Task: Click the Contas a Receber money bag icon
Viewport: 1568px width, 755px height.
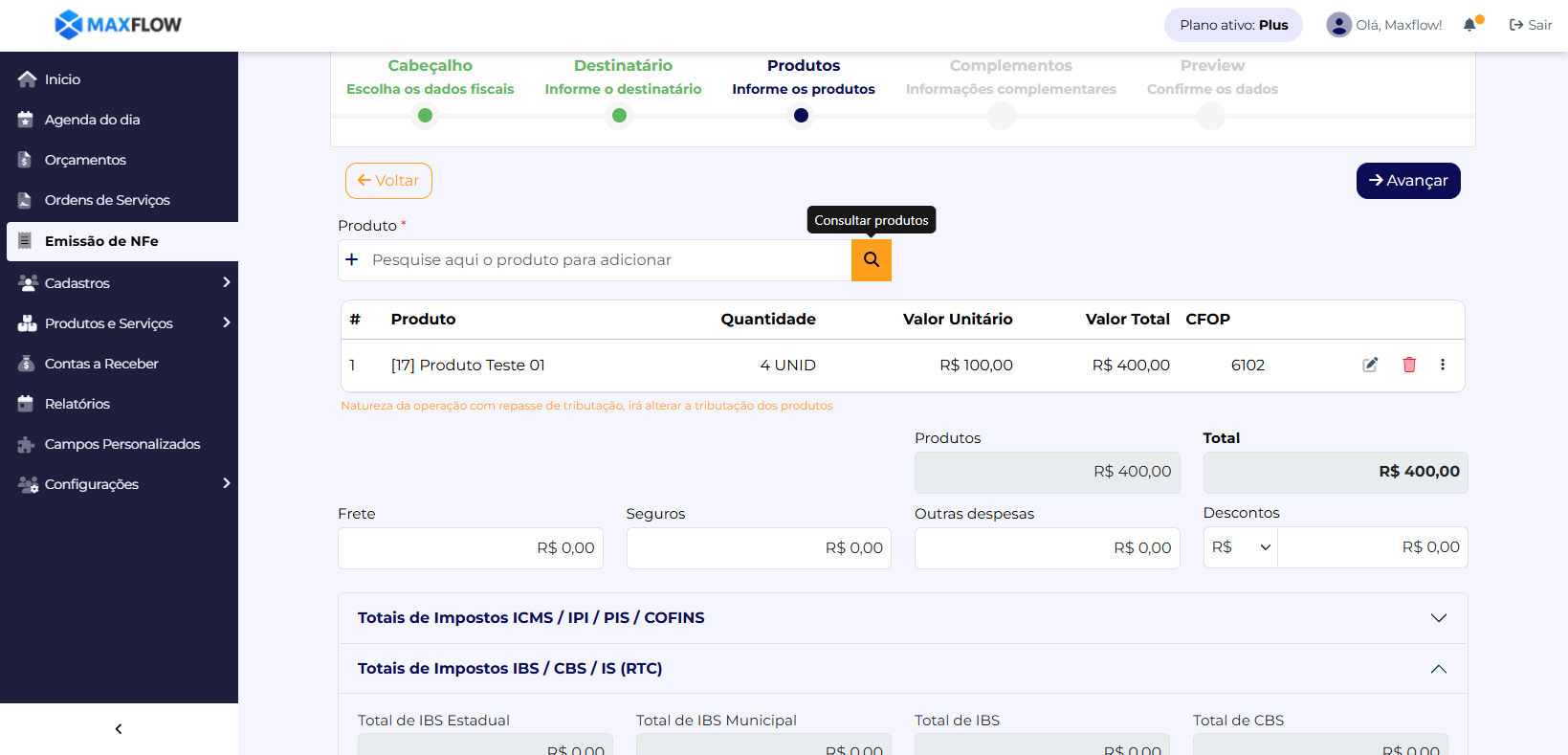Action: [x=26, y=364]
